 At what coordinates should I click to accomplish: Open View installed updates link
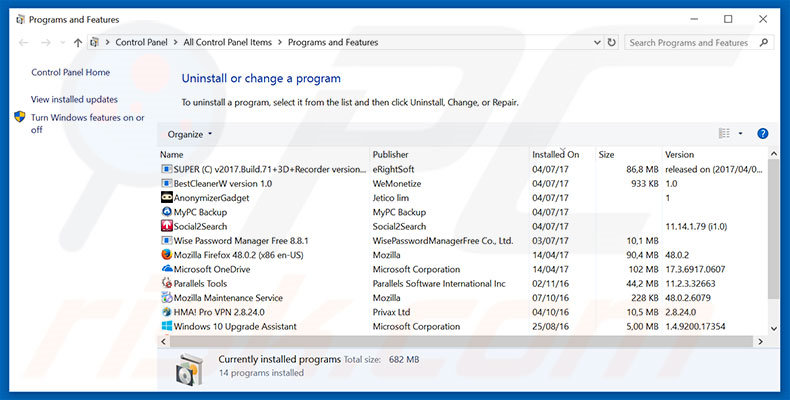pos(74,99)
